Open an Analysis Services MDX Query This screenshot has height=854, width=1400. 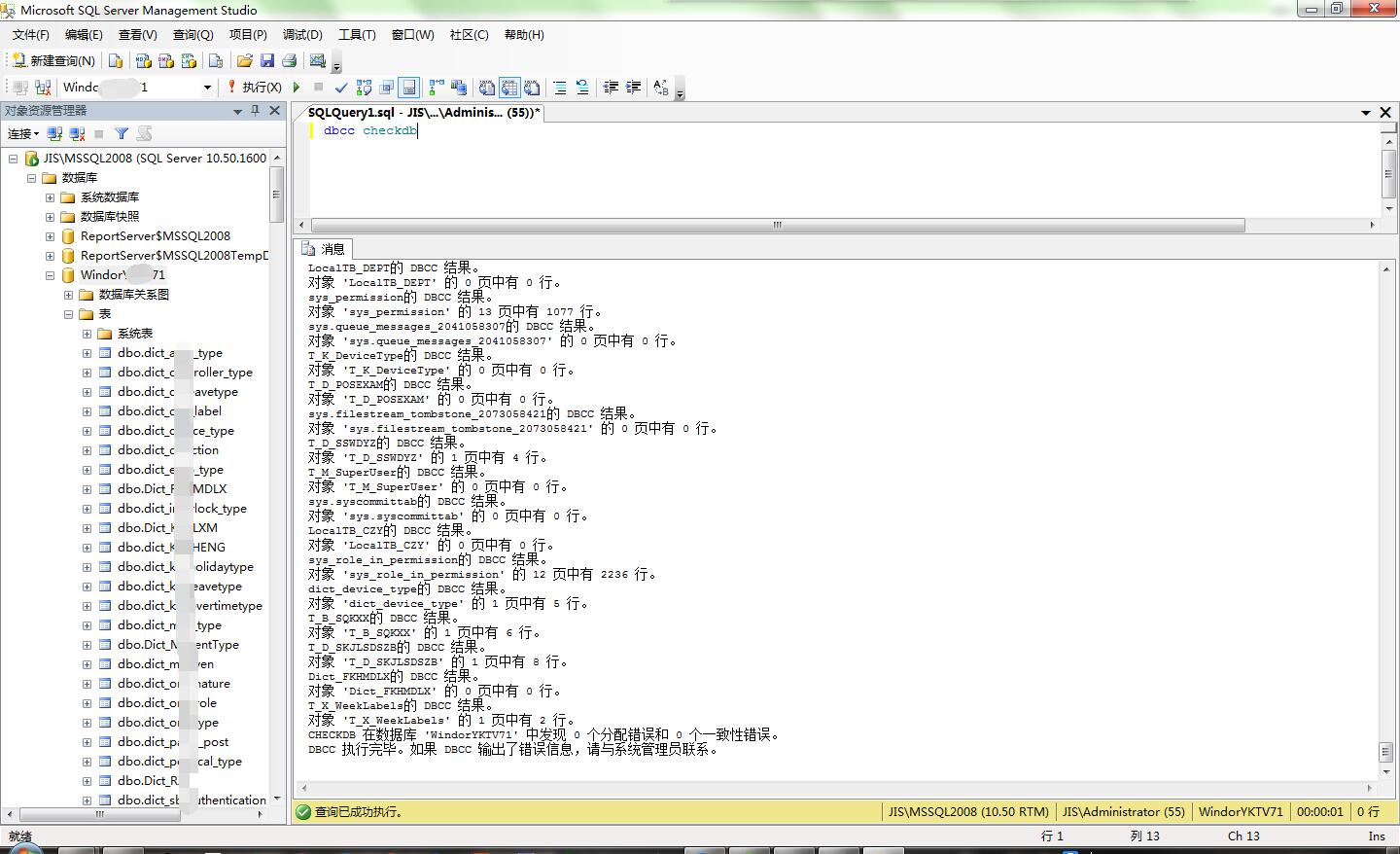point(143,60)
